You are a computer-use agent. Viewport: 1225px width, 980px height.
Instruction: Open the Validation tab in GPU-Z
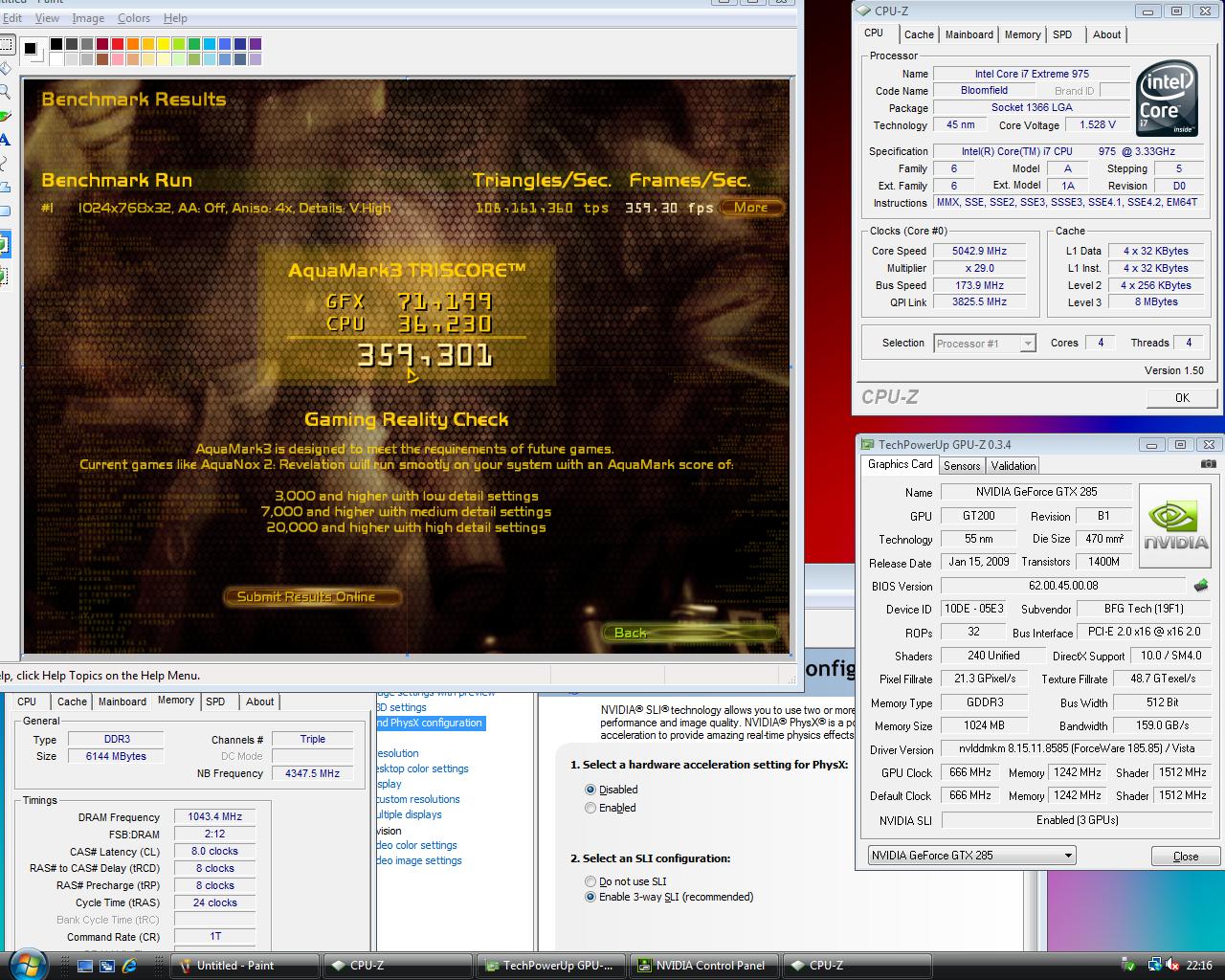tap(1013, 466)
